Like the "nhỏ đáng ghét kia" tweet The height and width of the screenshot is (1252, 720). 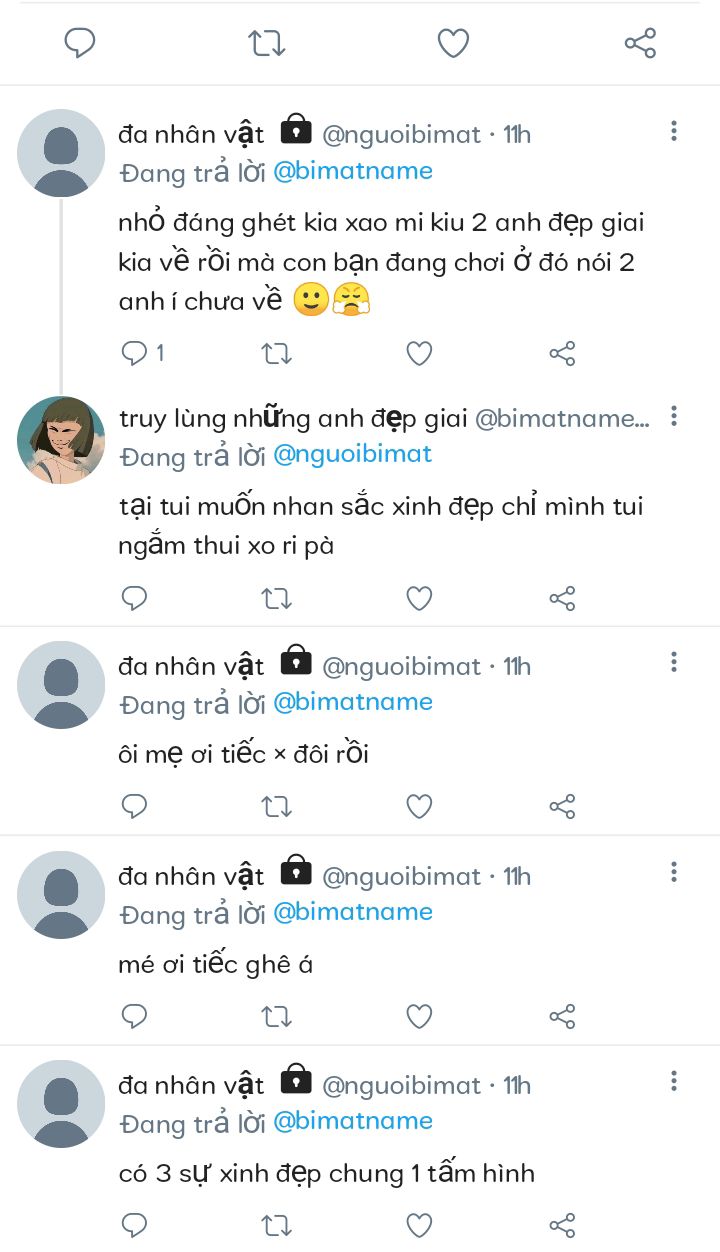click(x=419, y=353)
